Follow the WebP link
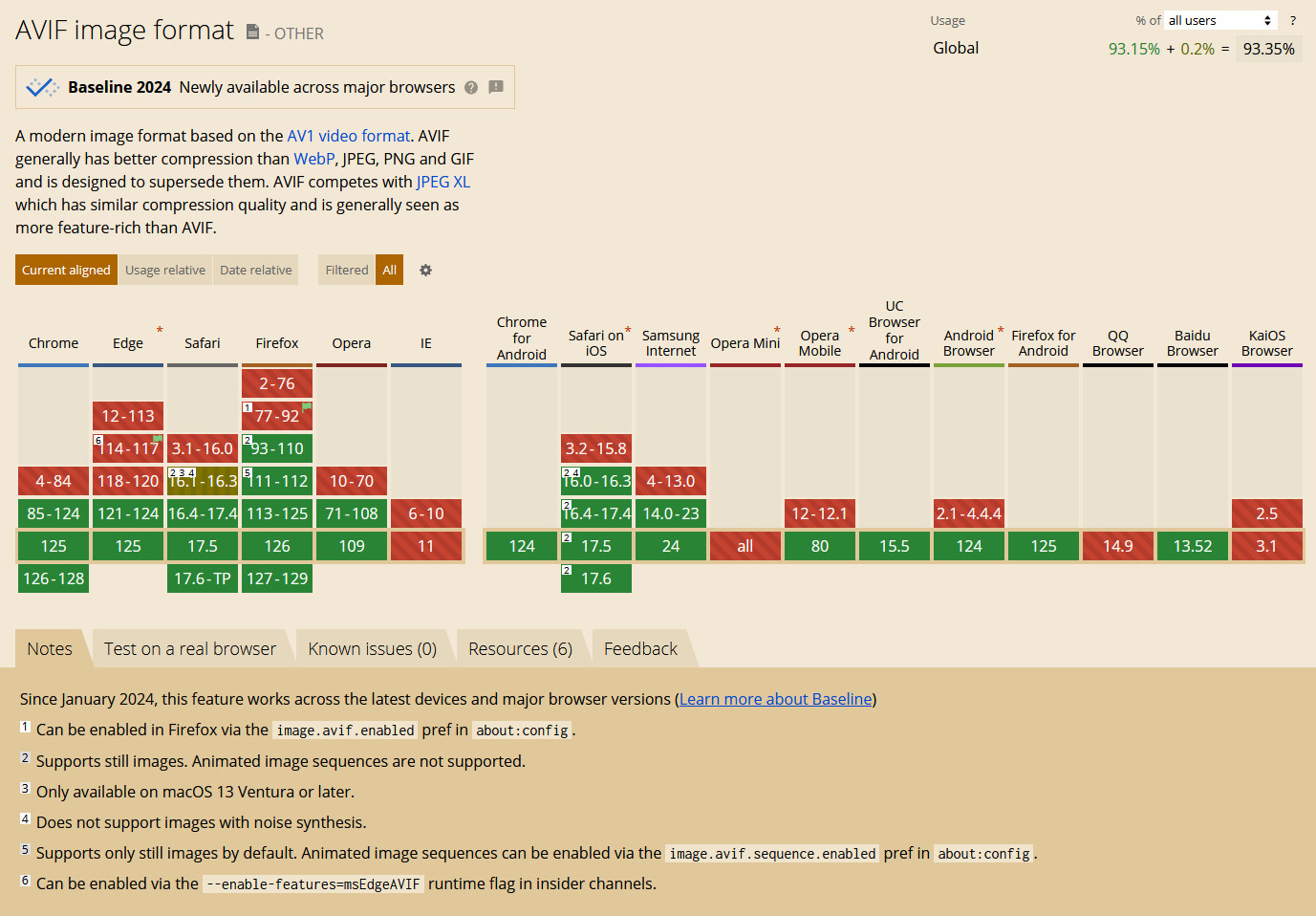Screen dimensions: 1316x916 (x=314, y=159)
